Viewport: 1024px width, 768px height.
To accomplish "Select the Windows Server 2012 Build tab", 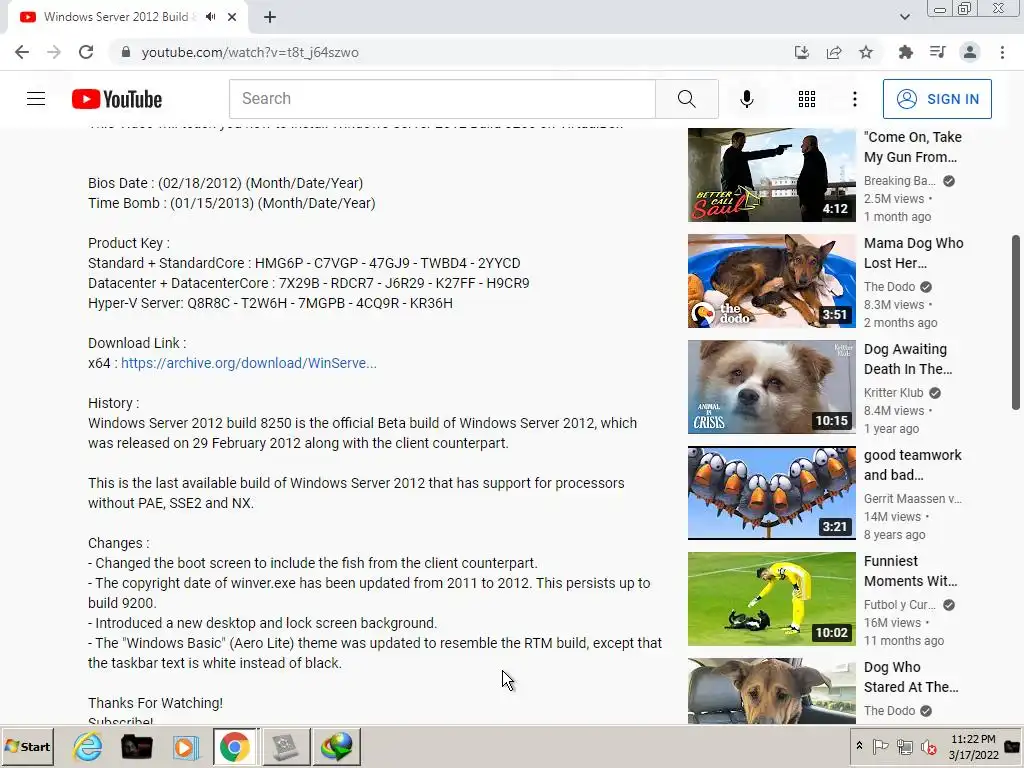I will tap(127, 18).
